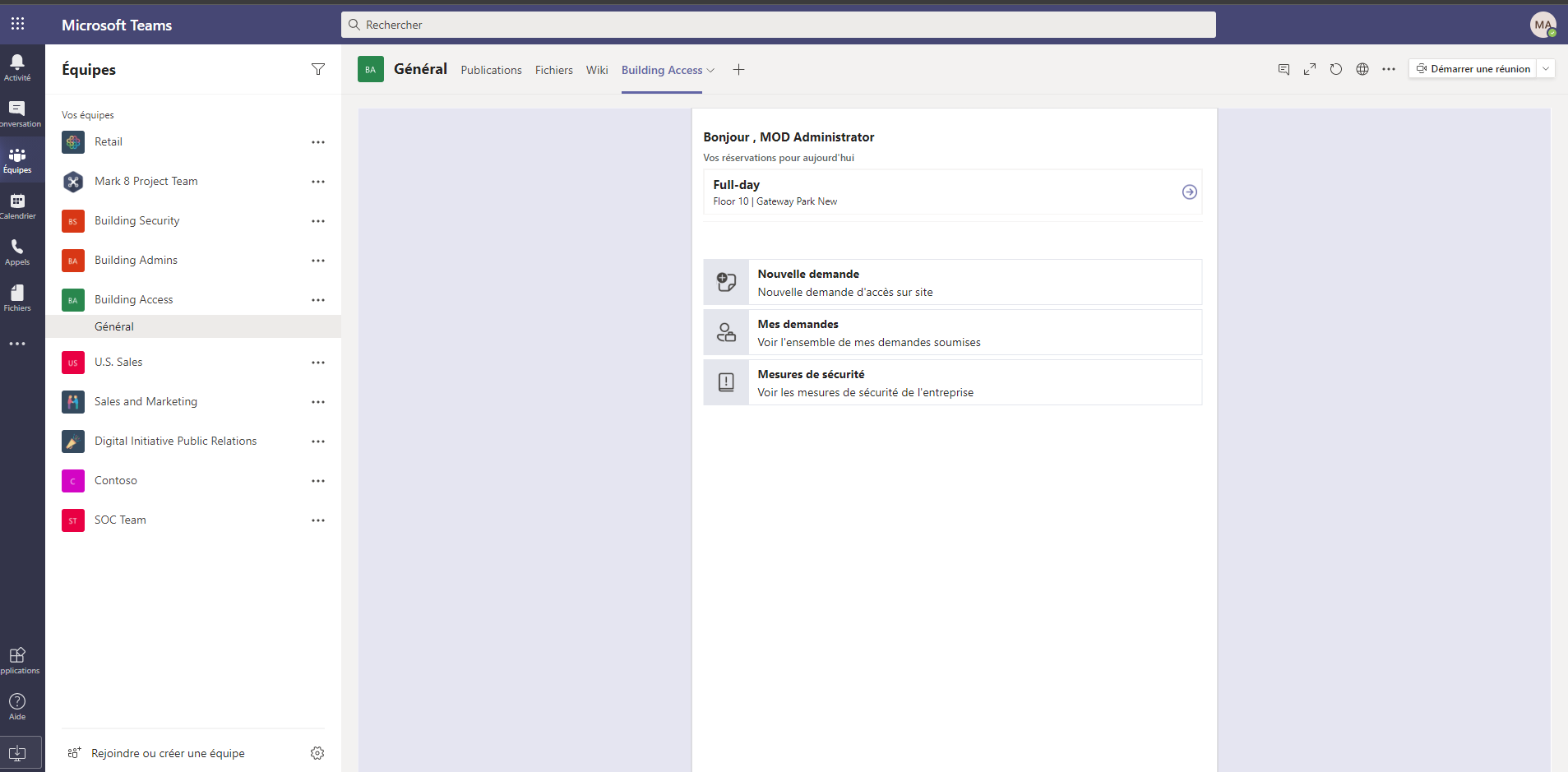Open the Full-day Floor 10 reservation
The image size is (1568, 772).
point(952,192)
